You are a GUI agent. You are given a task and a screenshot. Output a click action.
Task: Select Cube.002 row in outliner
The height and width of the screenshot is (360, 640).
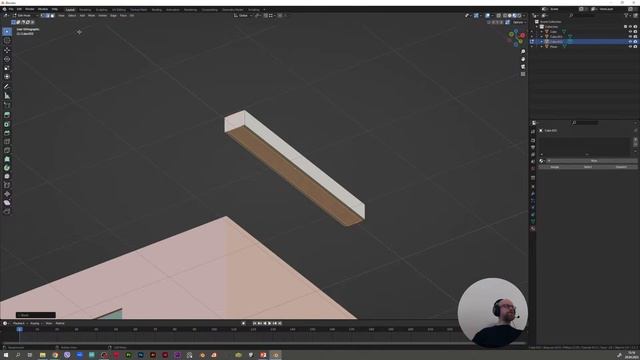pyautogui.click(x=584, y=42)
